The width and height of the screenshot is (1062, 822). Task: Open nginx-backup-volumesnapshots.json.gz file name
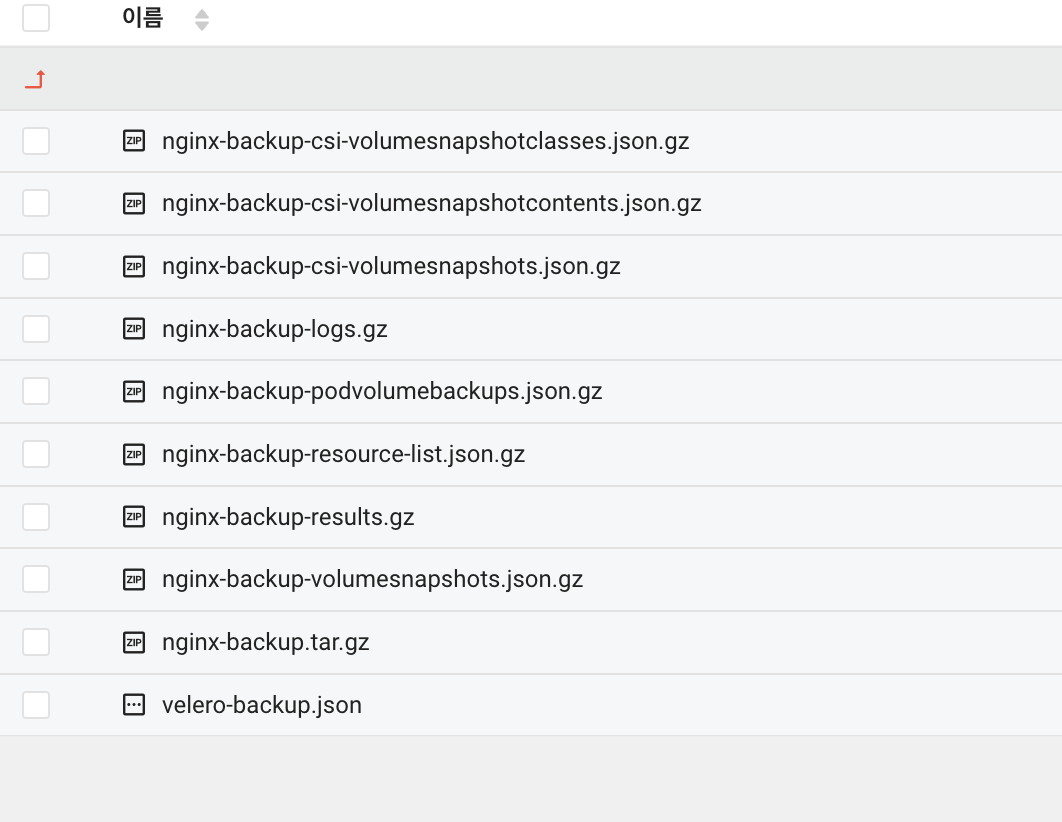[373, 580]
